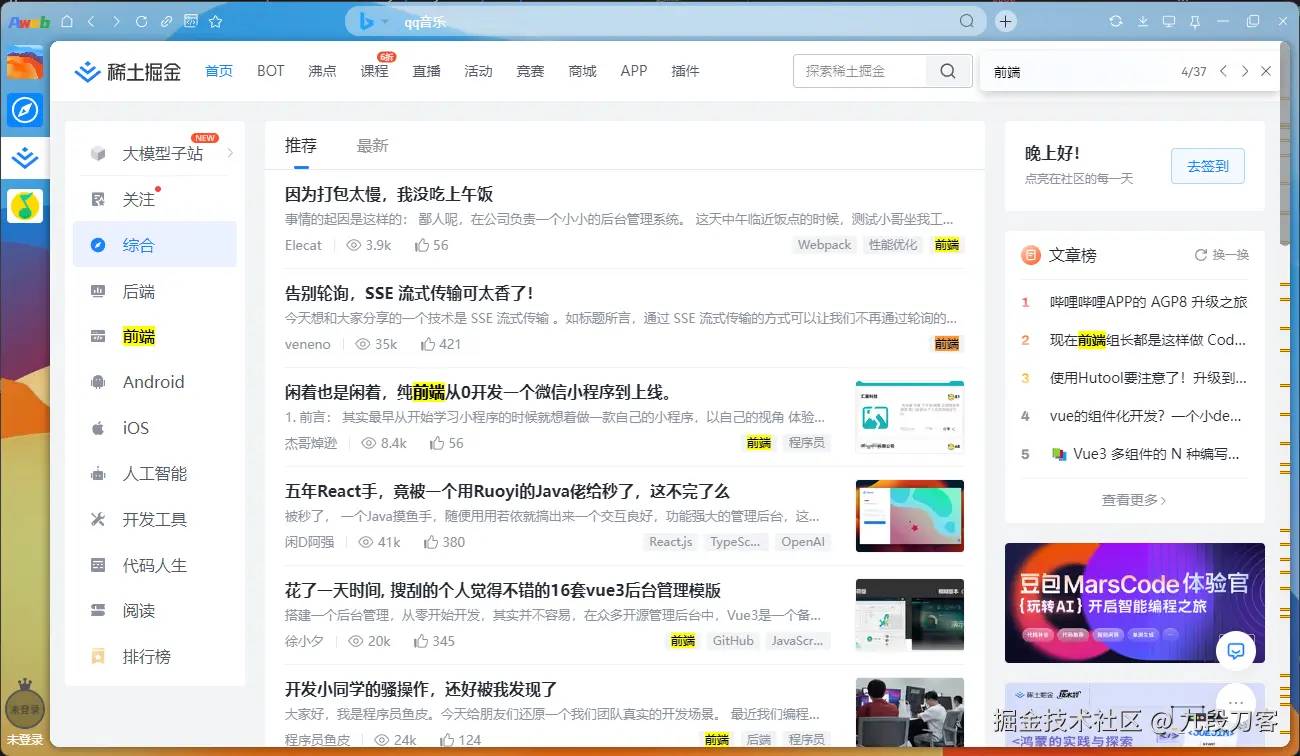Jump to next find result arrow
The height and width of the screenshot is (756, 1300).
point(1244,71)
